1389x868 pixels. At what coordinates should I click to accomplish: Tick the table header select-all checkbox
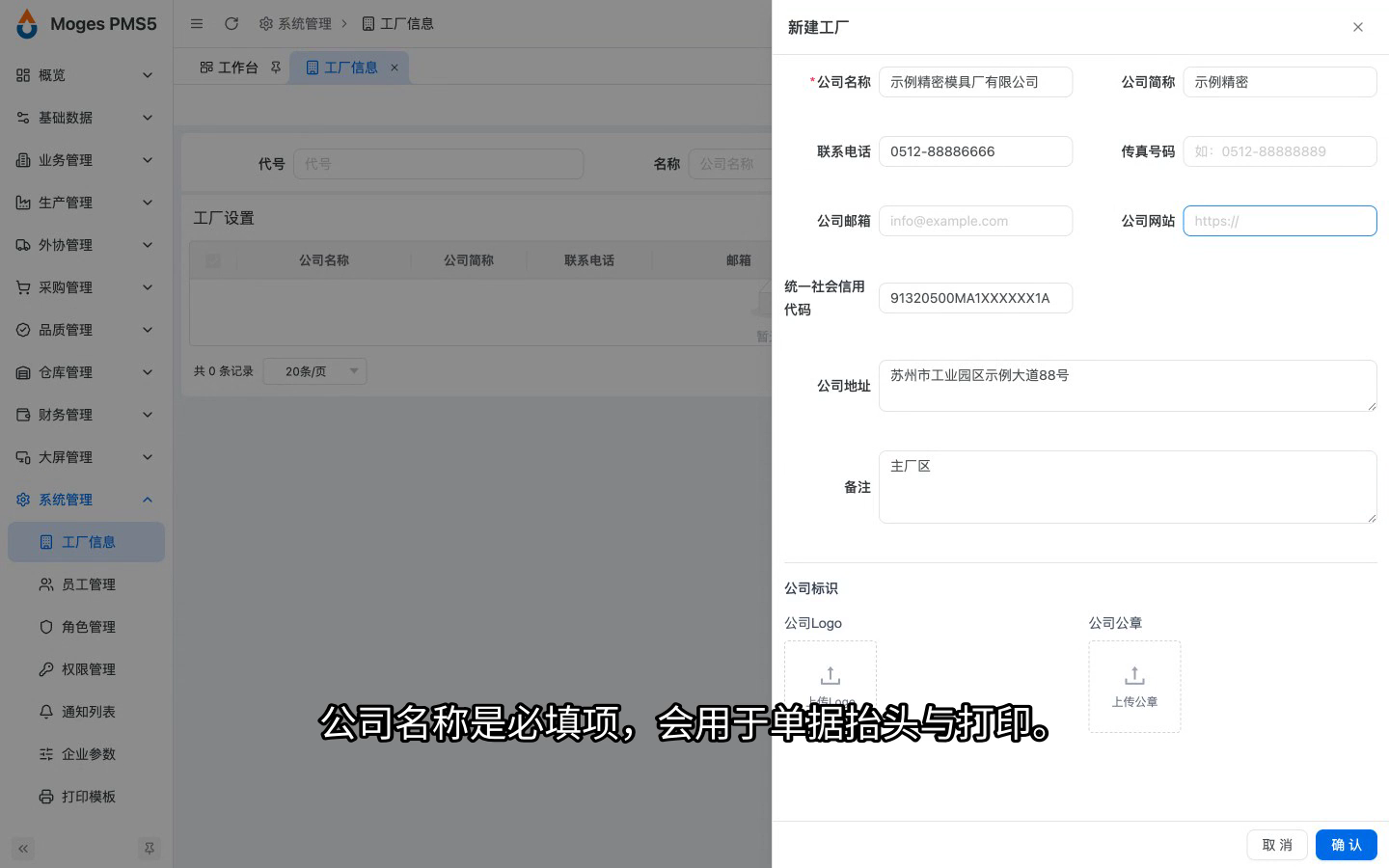coord(213,260)
